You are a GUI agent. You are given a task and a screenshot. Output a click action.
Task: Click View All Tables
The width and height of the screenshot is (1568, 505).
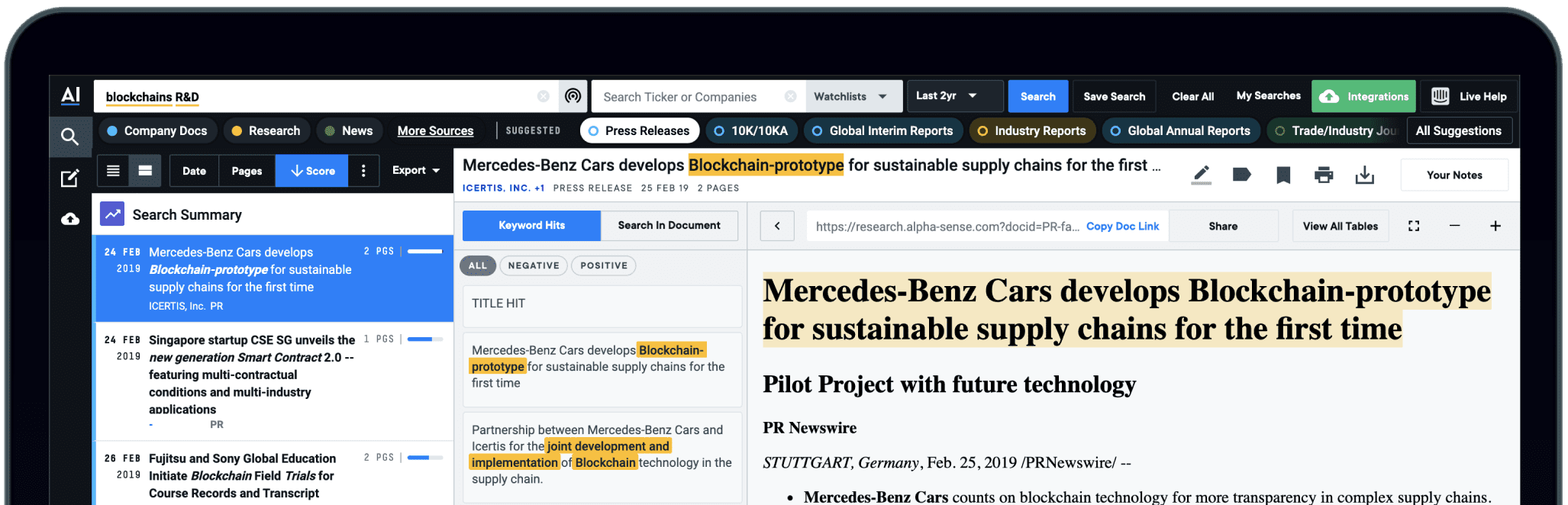pos(1340,226)
